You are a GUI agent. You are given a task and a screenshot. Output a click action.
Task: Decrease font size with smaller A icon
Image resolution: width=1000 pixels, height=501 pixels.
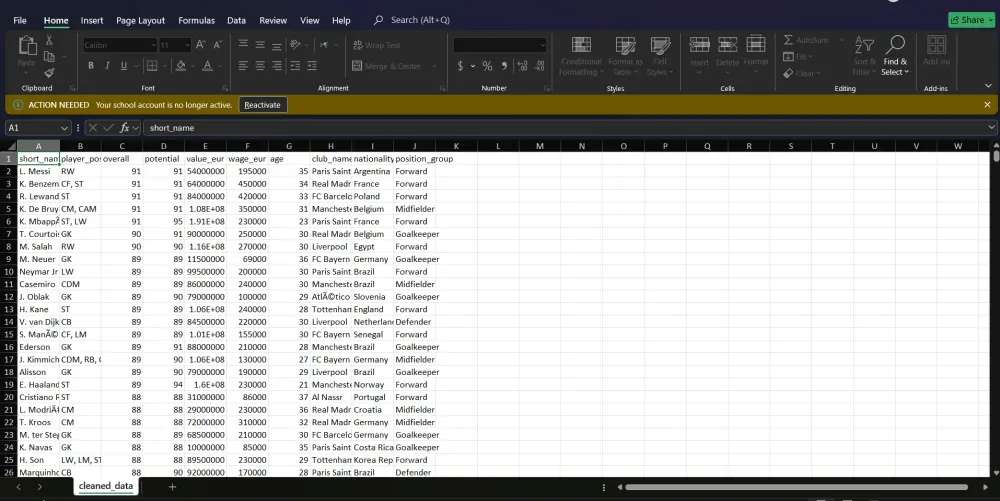tap(217, 45)
